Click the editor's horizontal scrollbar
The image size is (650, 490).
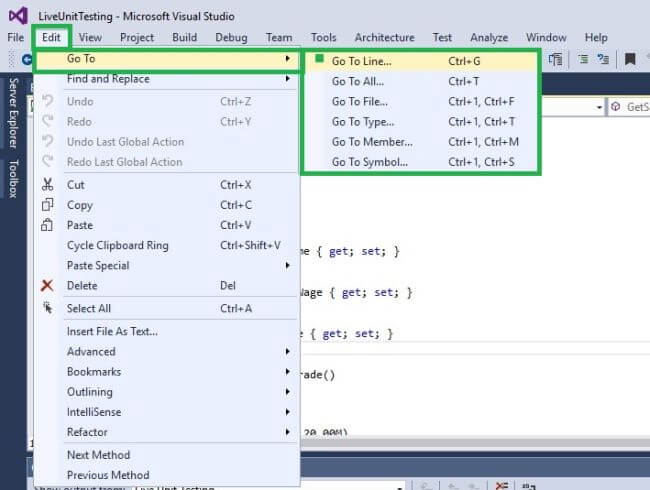click(475, 442)
